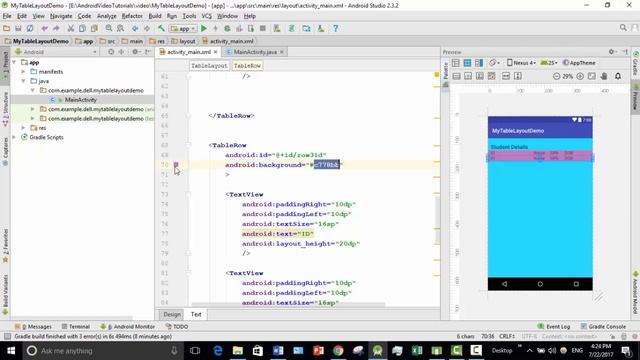Image resolution: width=640 pixels, height=360 pixels.
Task: Open the preview orientation dropdown
Action: tap(494, 63)
